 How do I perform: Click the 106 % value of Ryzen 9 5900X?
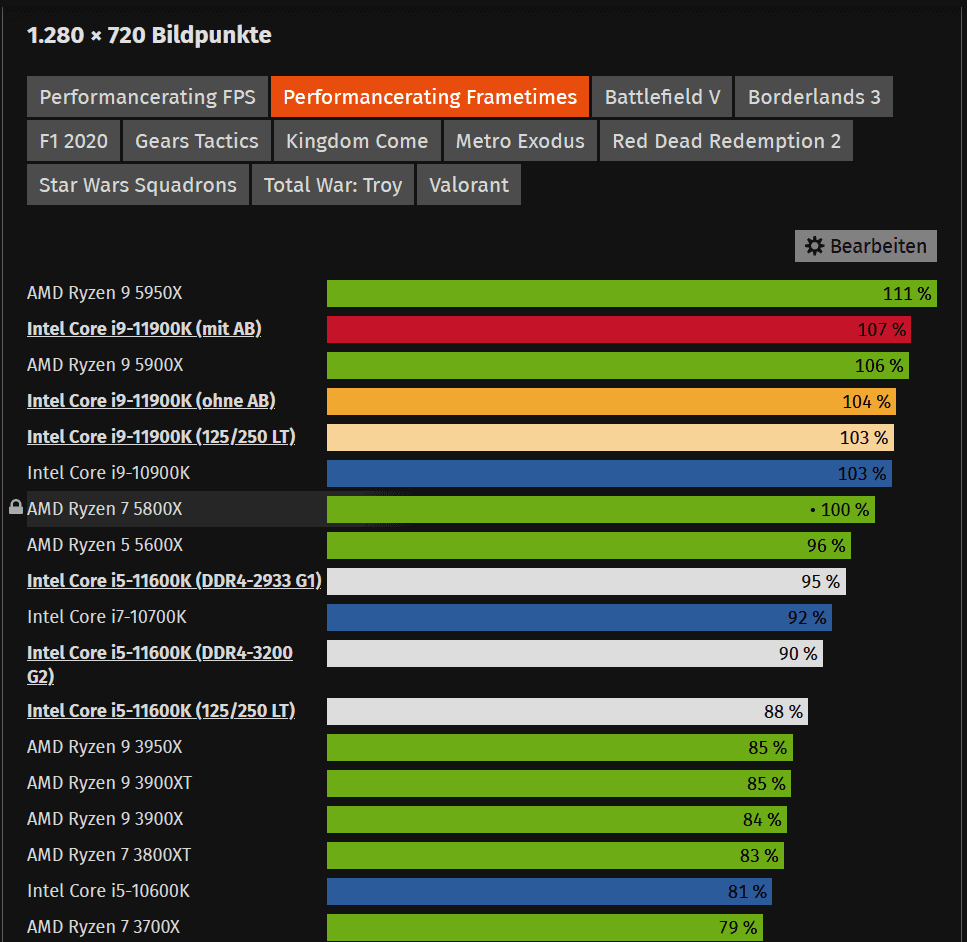point(879,366)
